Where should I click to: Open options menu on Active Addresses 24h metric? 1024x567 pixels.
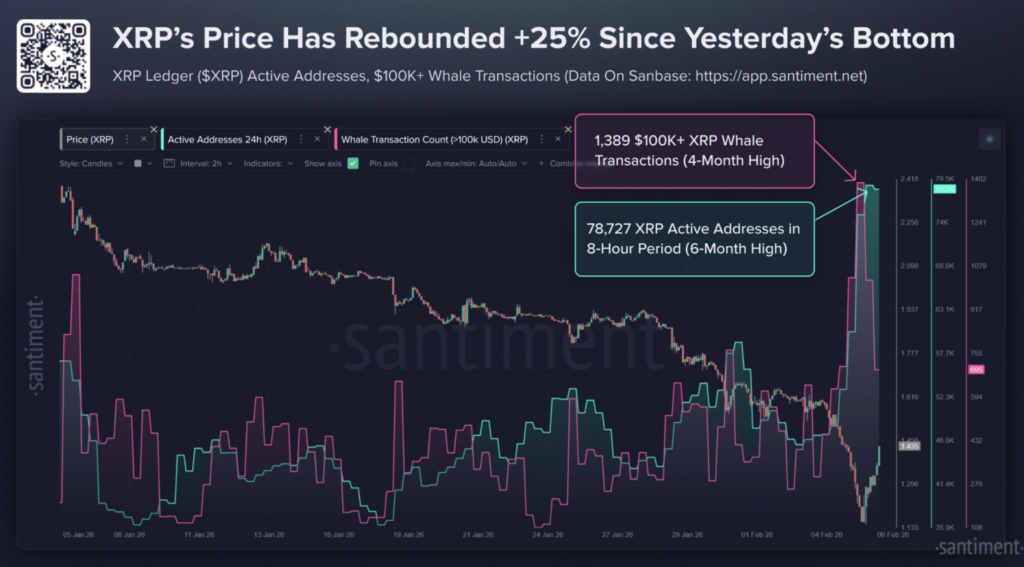(x=301, y=139)
